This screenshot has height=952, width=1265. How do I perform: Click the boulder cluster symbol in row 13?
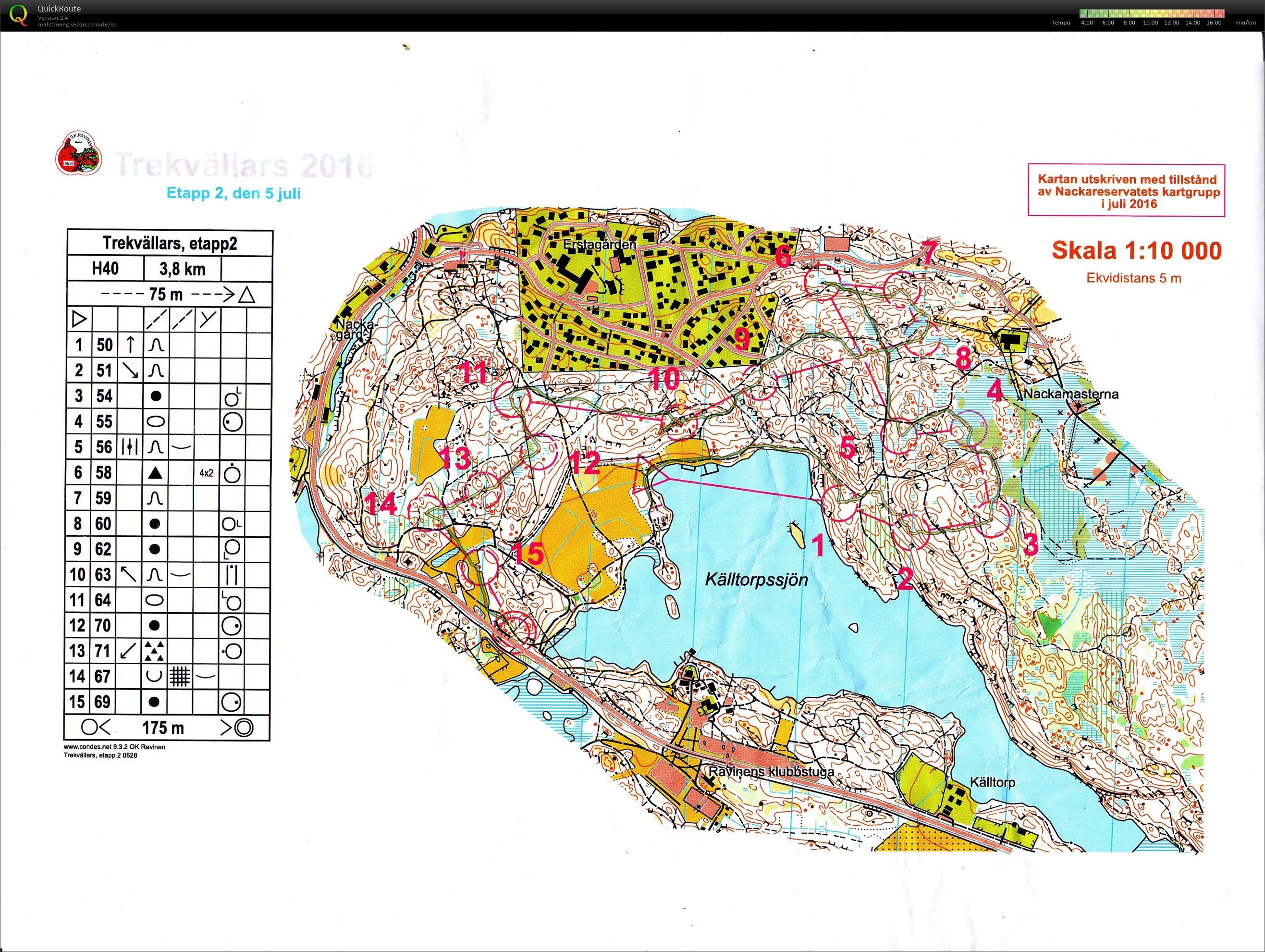154,651
